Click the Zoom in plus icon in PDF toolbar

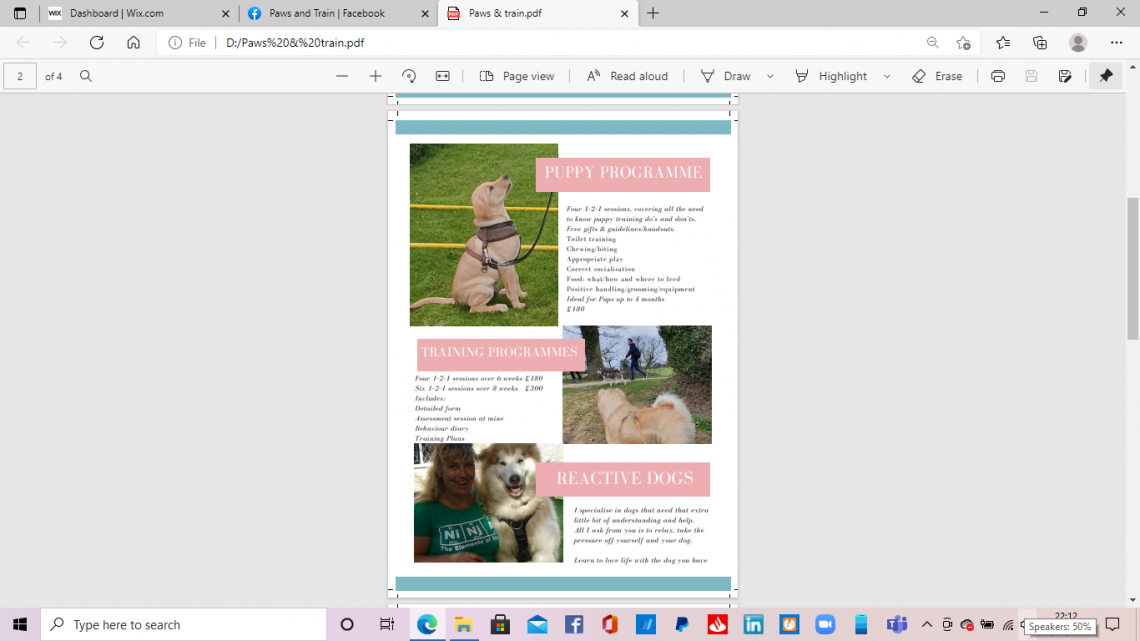(375, 76)
